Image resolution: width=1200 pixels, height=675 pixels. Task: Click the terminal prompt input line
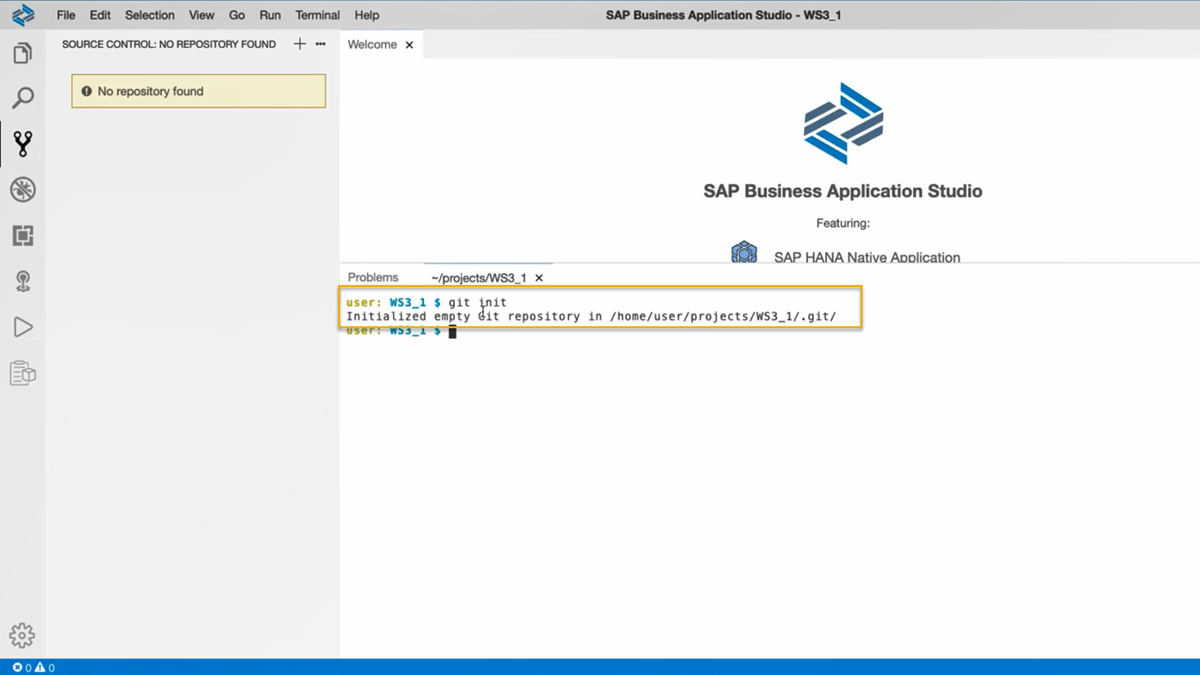(400, 331)
